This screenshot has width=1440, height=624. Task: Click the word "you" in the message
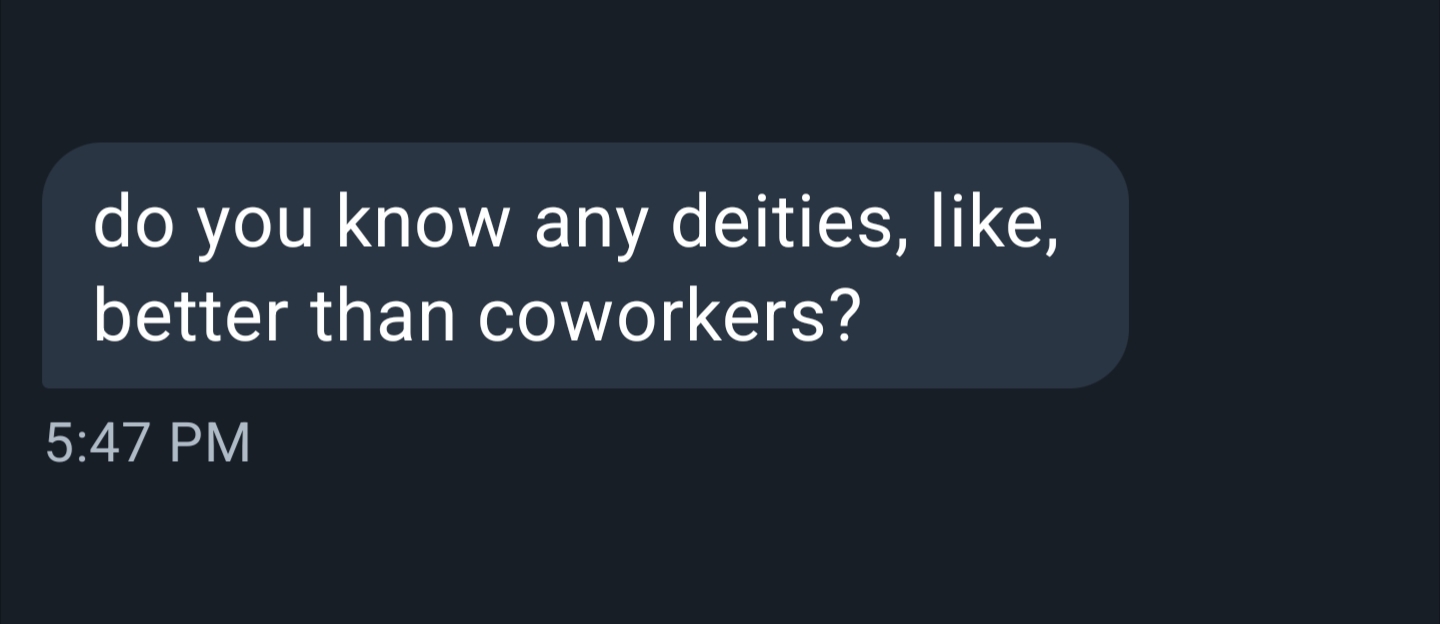[255, 229]
